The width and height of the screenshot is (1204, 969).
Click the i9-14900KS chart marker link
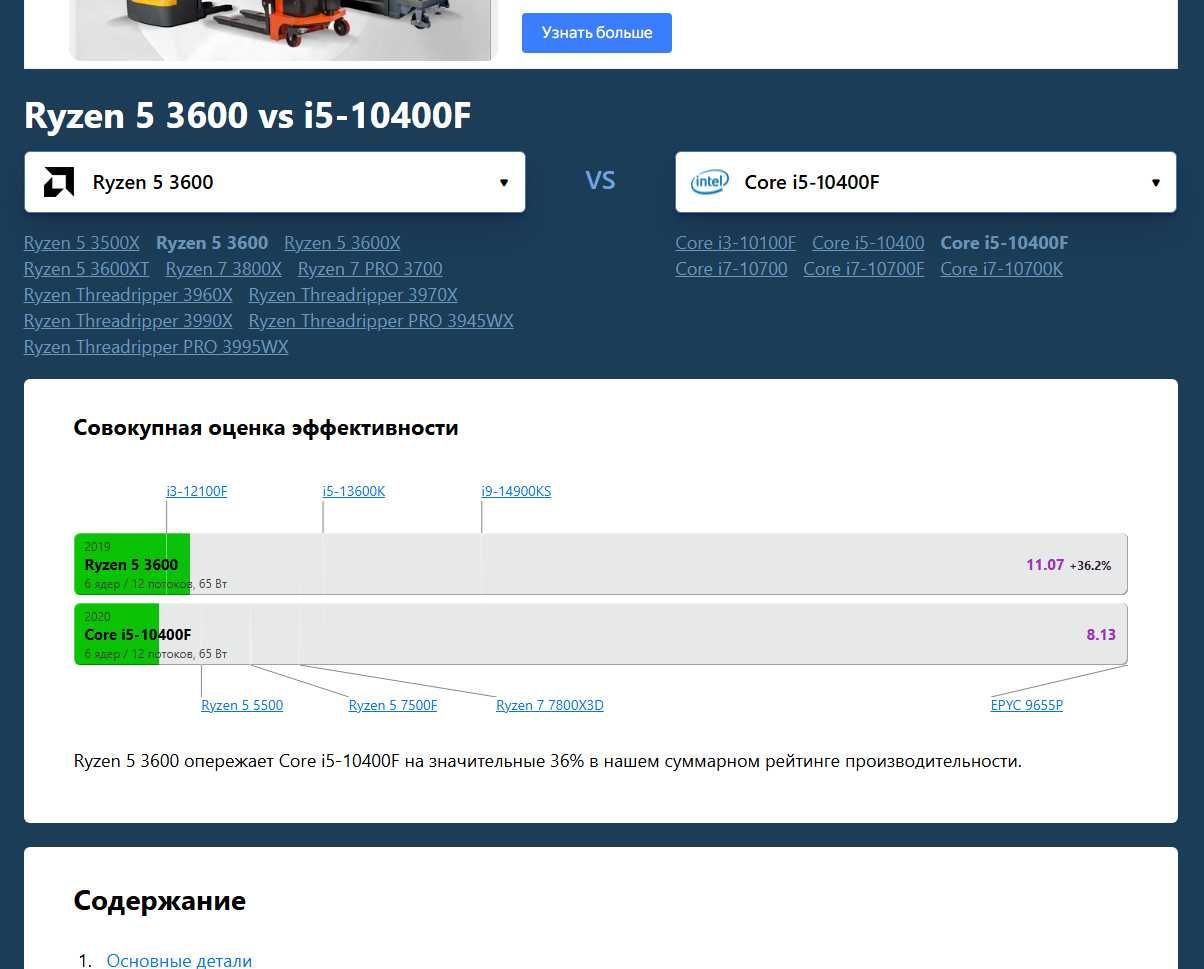[x=516, y=491]
